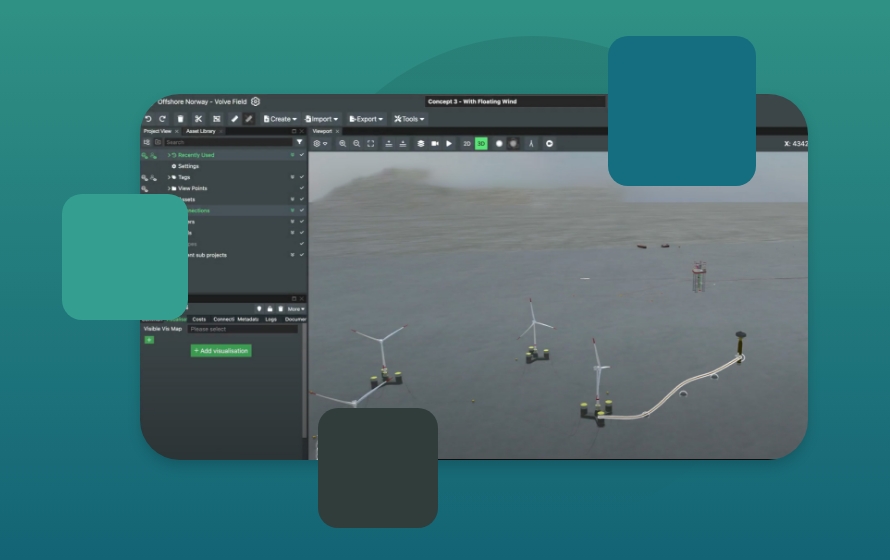Open the Export dropdown menu
This screenshot has width=890, height=560.
(x=366, y=119)
